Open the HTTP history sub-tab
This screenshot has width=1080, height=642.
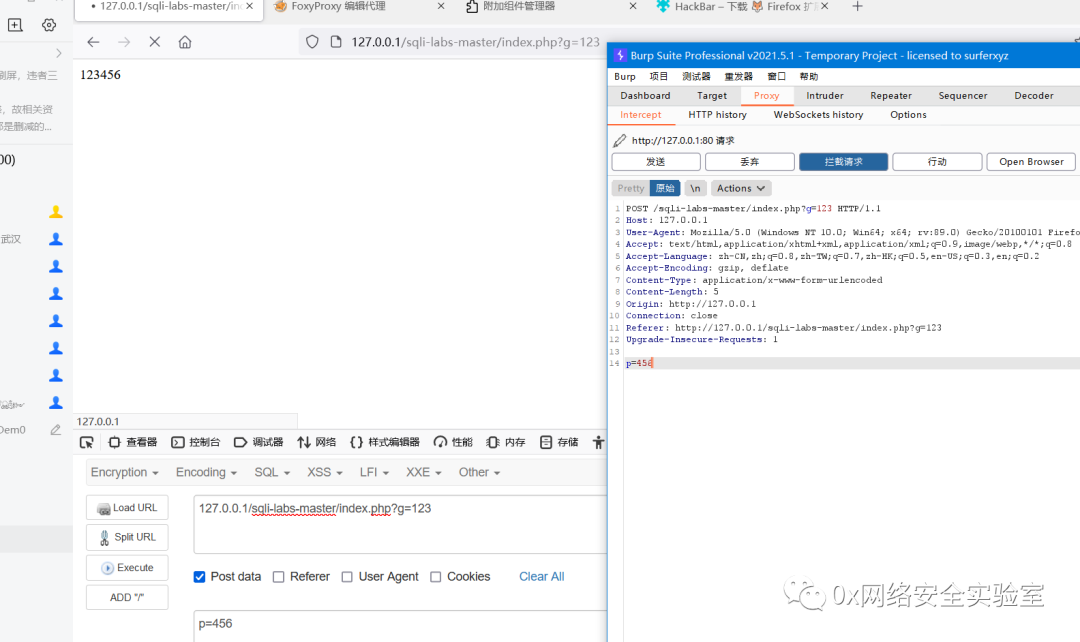717,115
